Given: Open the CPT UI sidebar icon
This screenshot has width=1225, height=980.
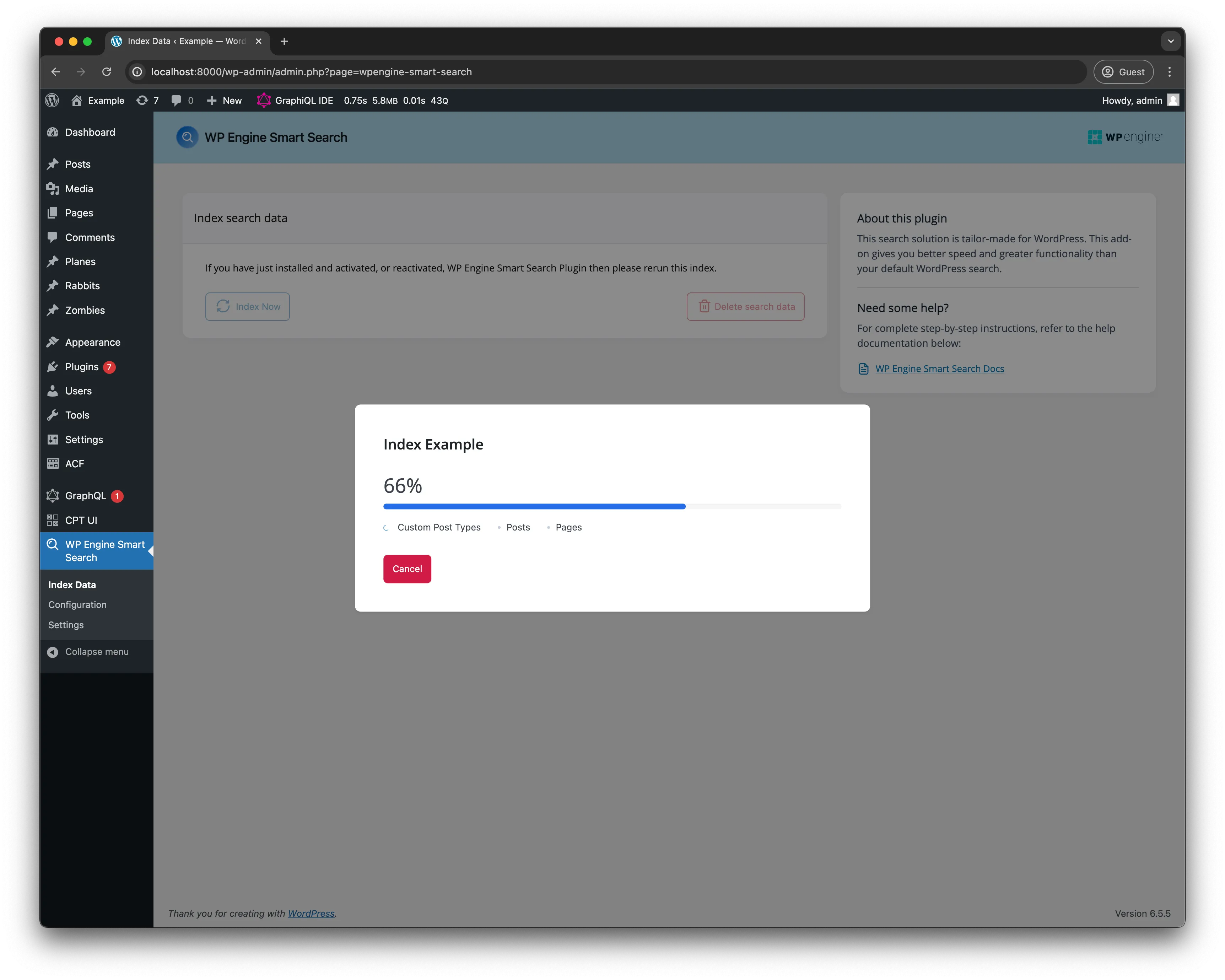Looking at the screenshot, I should 52,520.
